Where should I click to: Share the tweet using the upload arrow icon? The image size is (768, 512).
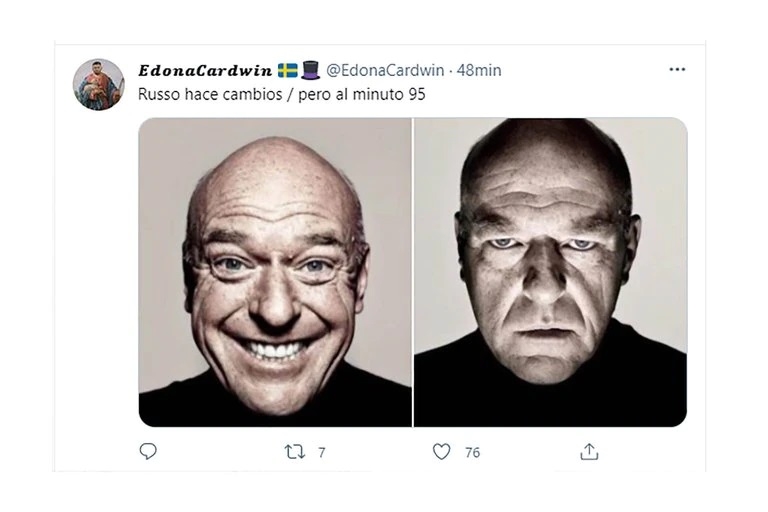[589, 452]
